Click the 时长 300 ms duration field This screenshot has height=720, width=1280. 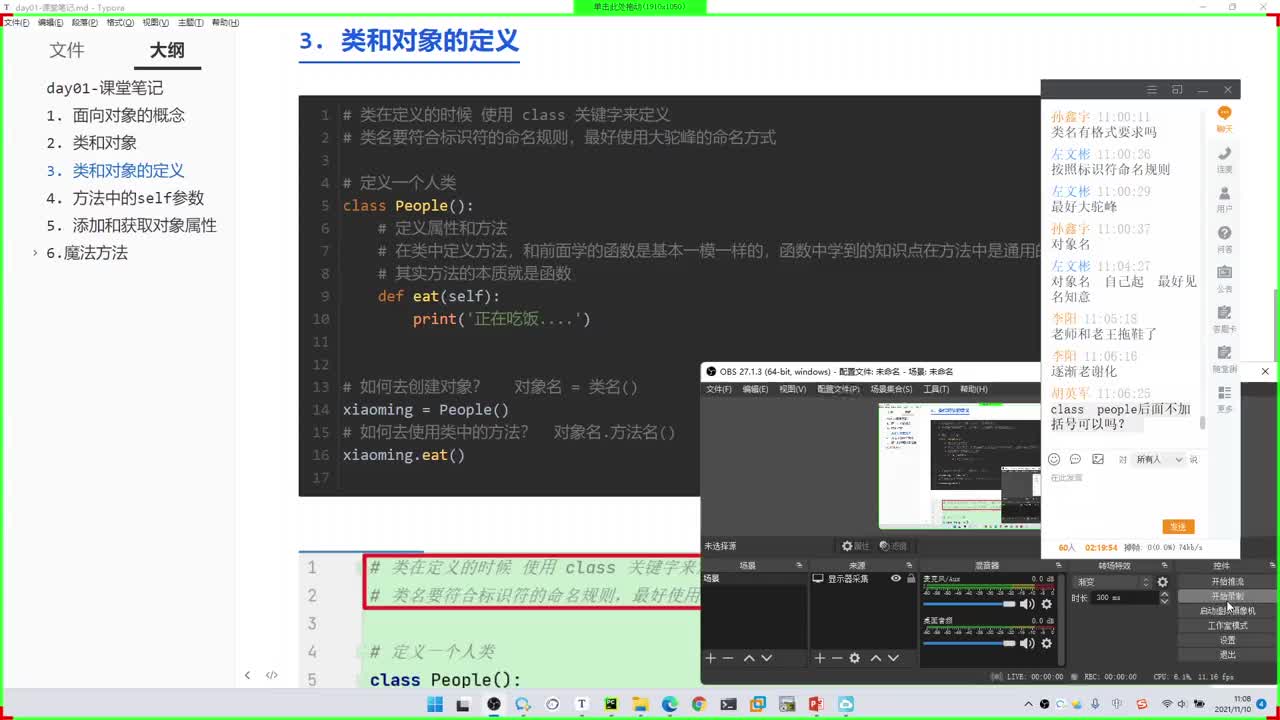pyautogui.click(x=1125, y=597)
